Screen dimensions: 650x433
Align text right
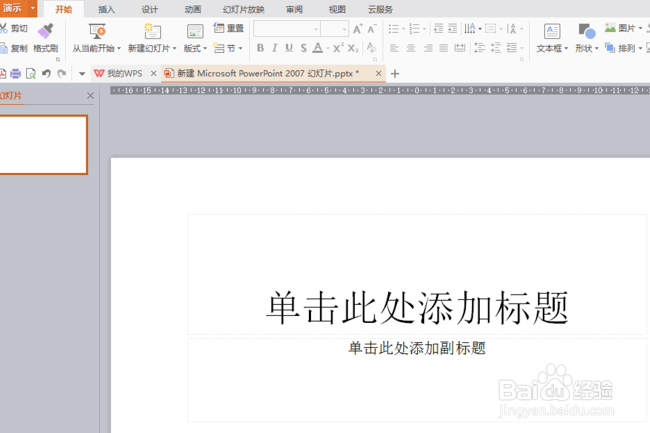tap(428, 48)
